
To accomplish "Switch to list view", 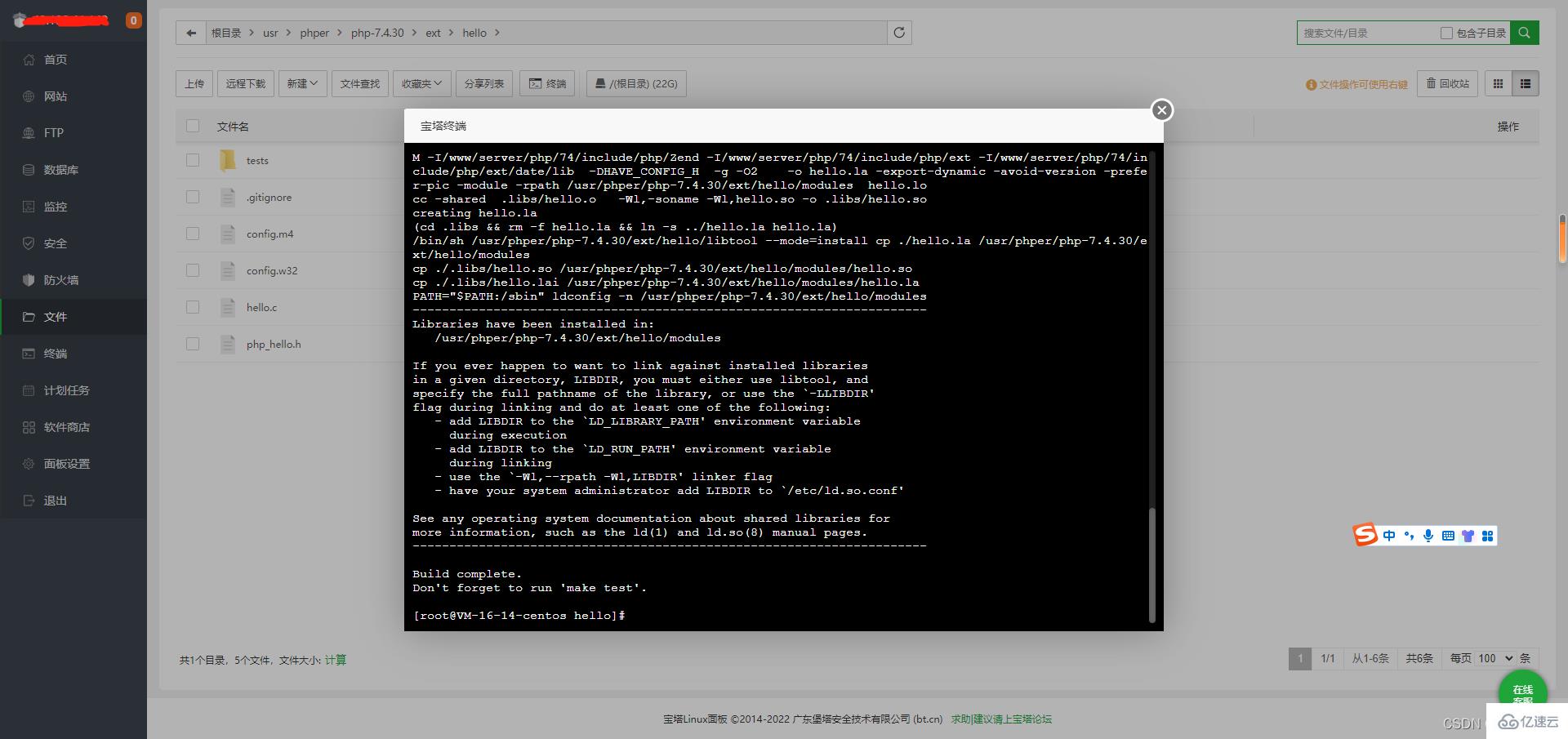I will (x=1525, y=83).
